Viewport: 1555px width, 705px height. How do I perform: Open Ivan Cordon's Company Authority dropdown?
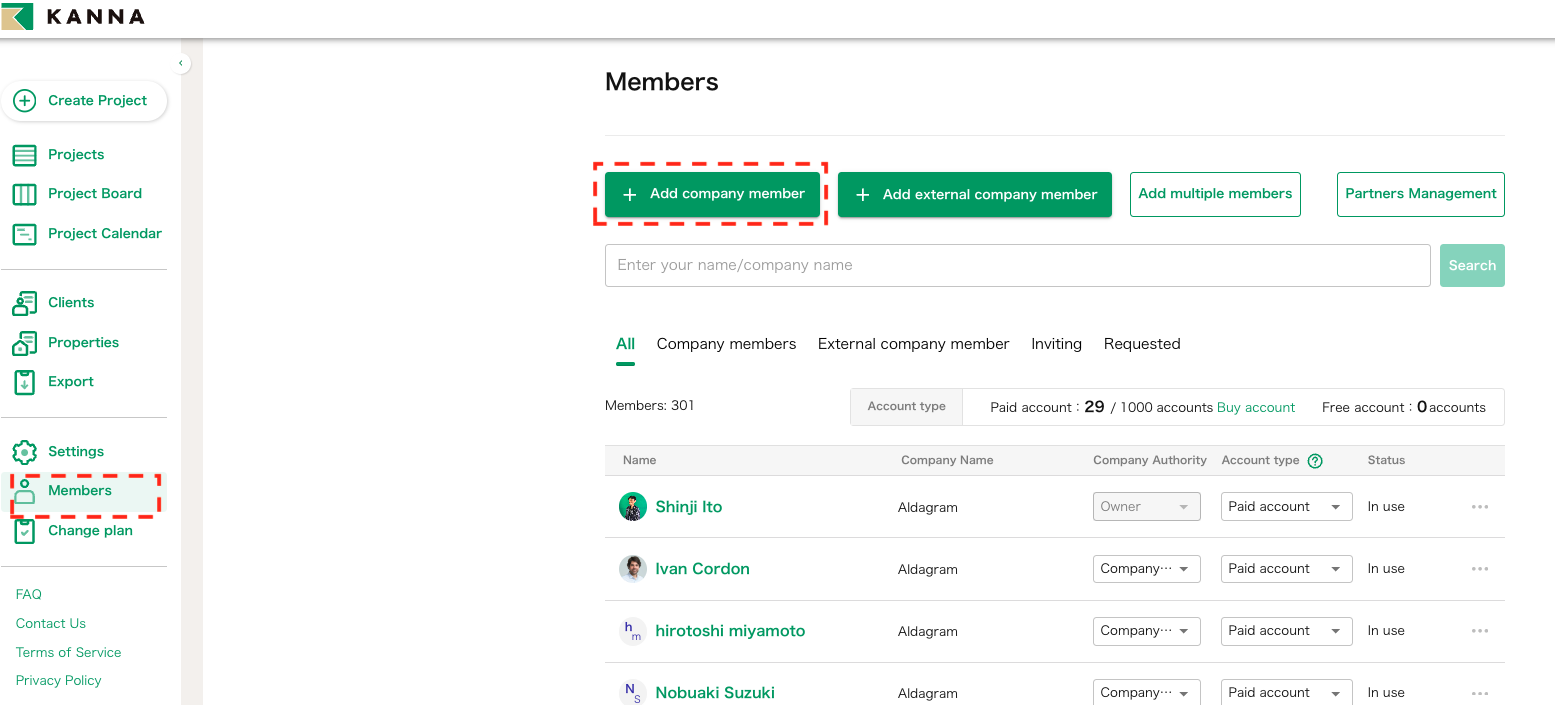pyautogui.click(x=1146, y=569)
